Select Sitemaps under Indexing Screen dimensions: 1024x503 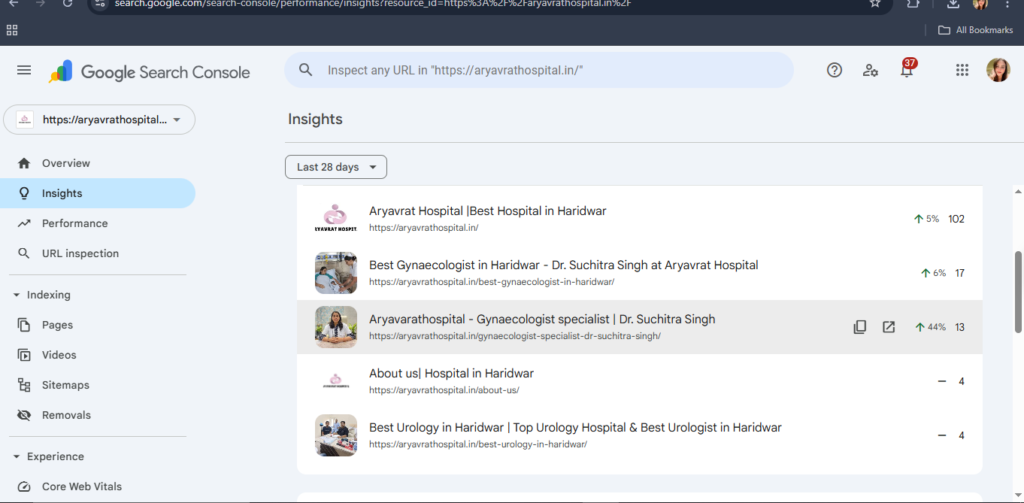tap(65, 385)
